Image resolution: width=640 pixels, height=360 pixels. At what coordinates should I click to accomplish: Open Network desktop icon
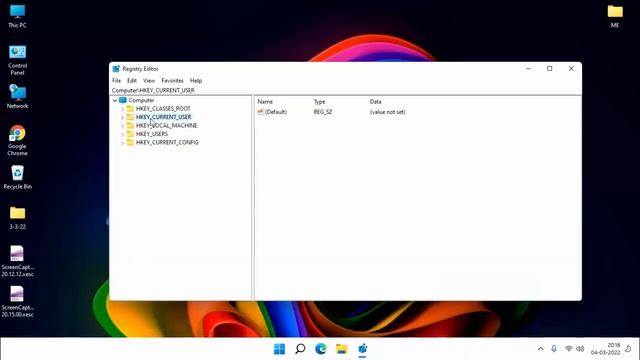(x=17, y=96)
